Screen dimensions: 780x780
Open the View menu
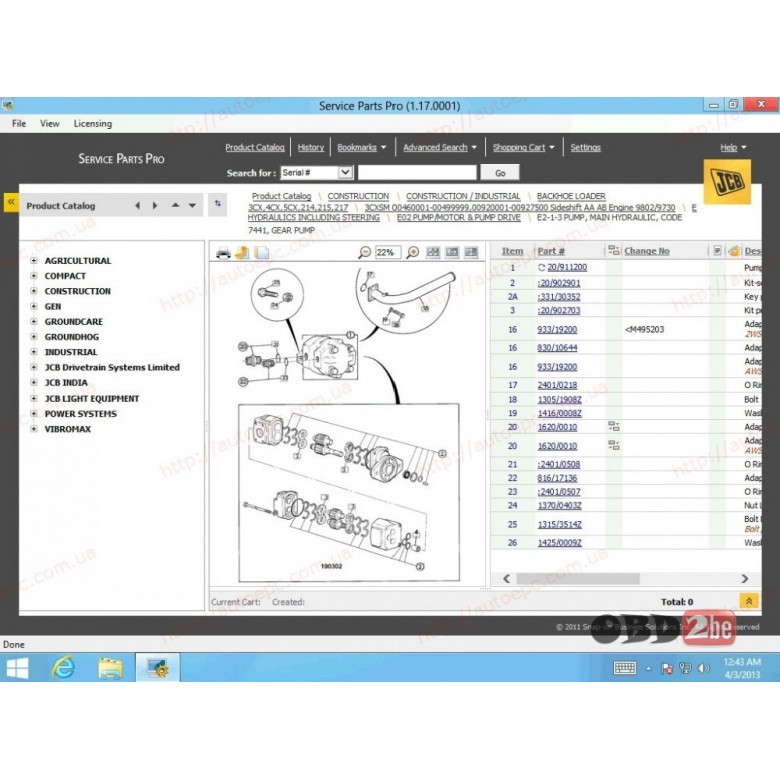tap(50, 123)
